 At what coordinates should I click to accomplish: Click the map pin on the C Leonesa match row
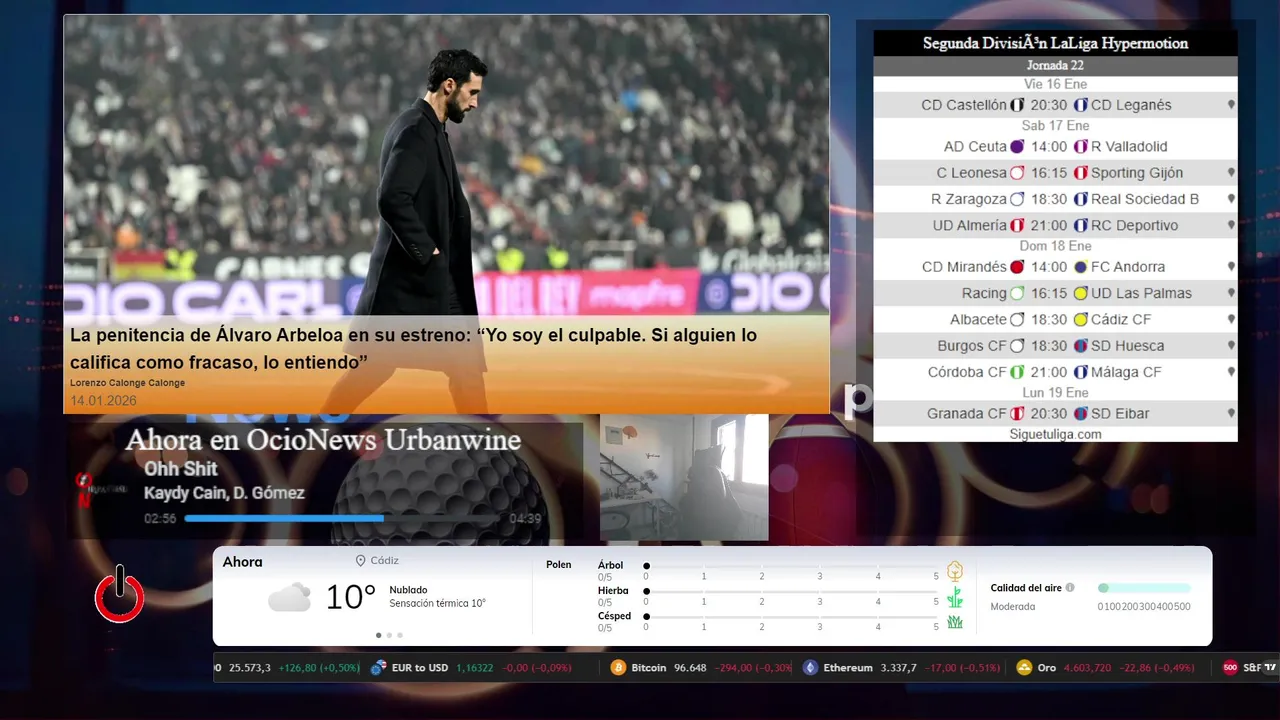(1231, 173)
